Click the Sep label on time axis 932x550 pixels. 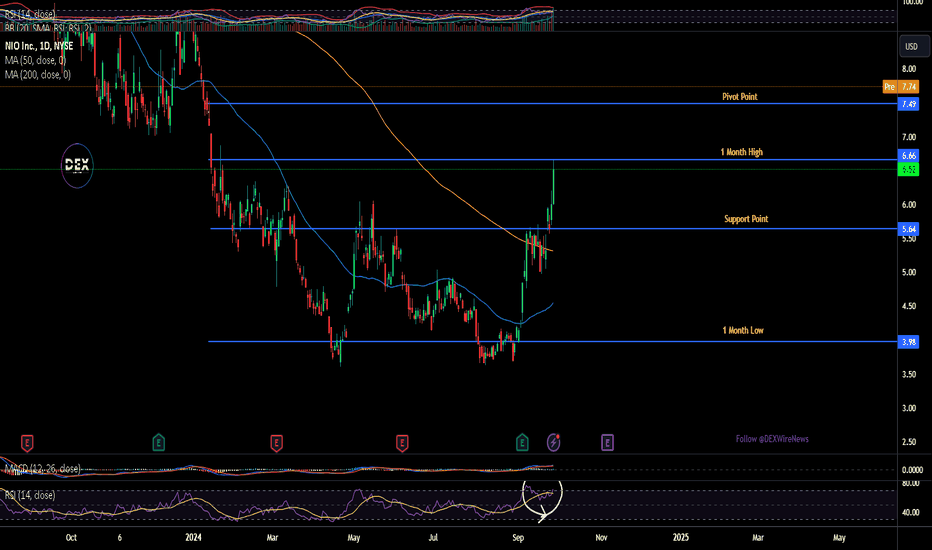pos(518,538)
